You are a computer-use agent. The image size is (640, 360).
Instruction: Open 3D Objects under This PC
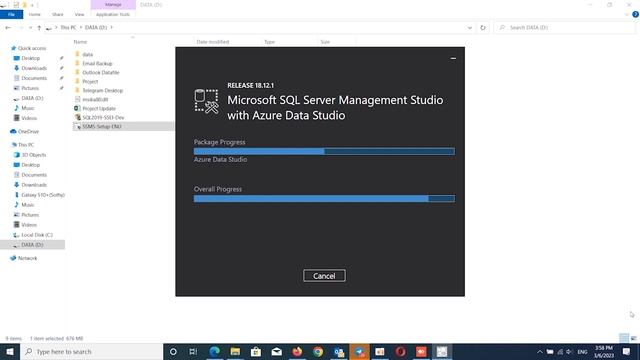[x=33, y=155]
